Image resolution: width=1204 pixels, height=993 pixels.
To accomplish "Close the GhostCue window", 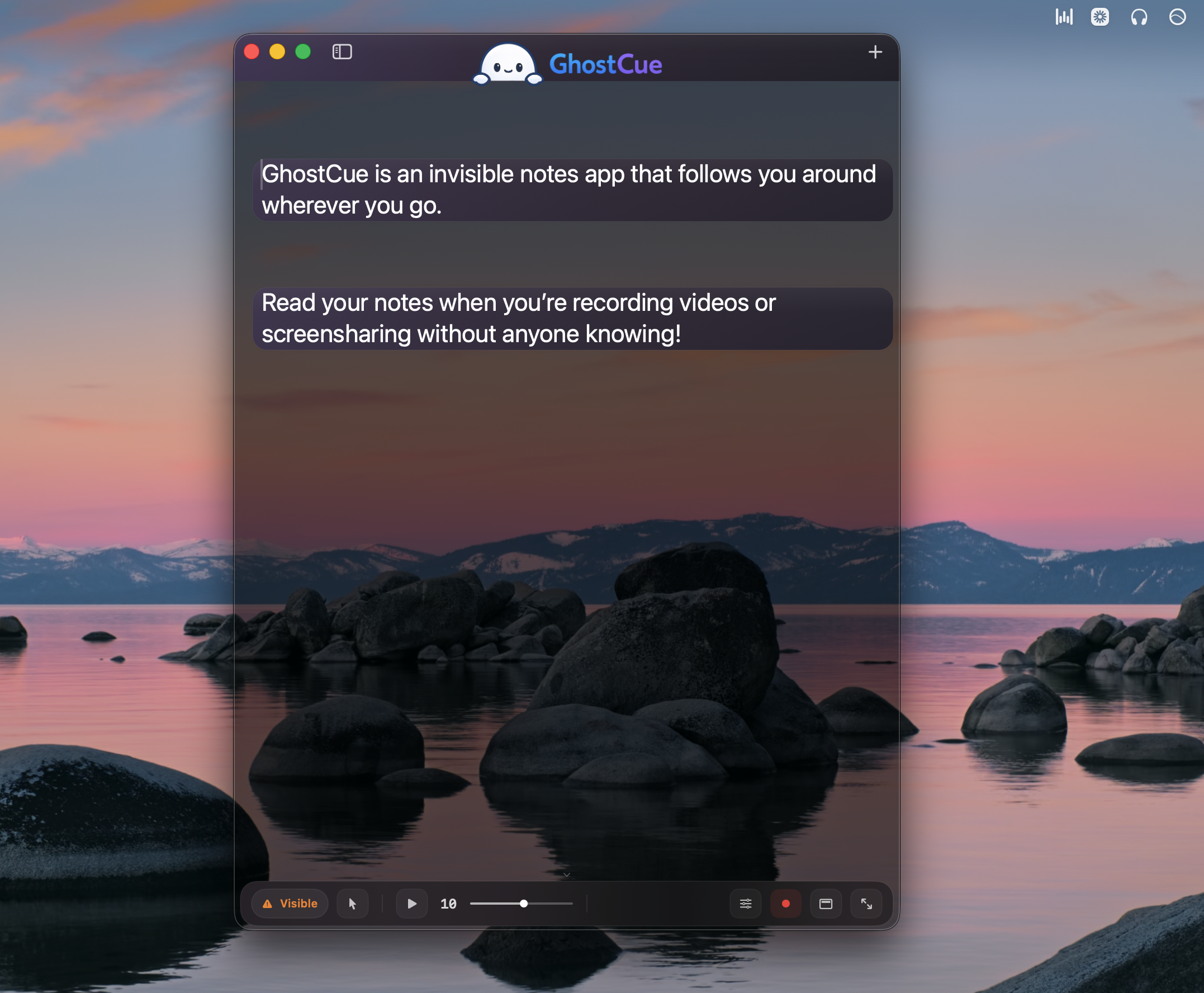I will tap(252, 51).
